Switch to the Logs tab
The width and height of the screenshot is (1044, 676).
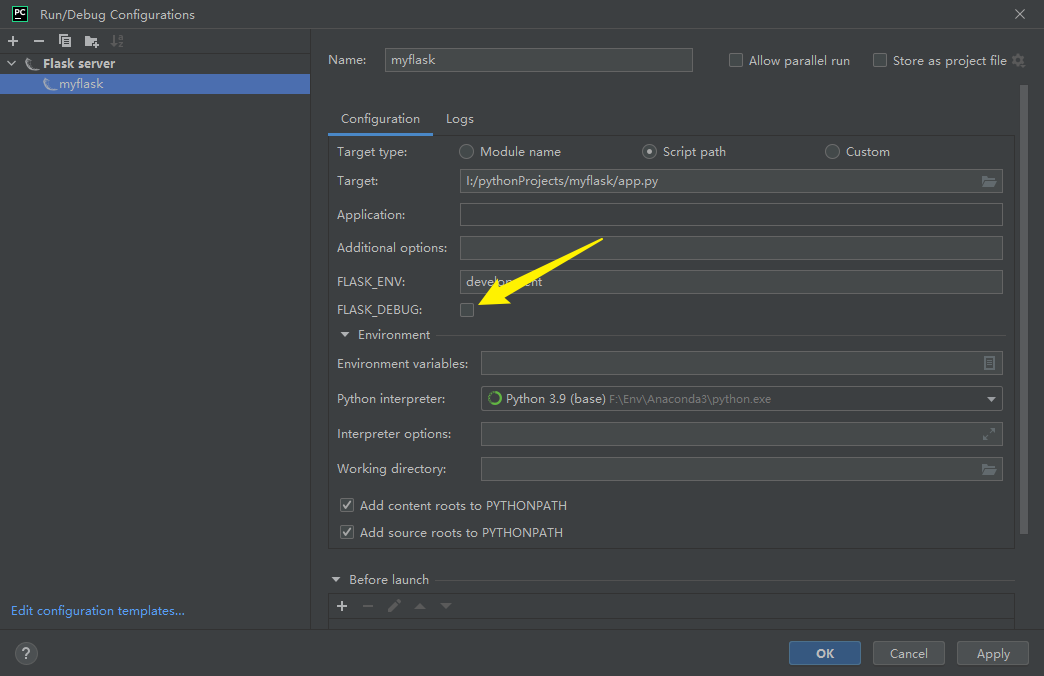point(459,119)
